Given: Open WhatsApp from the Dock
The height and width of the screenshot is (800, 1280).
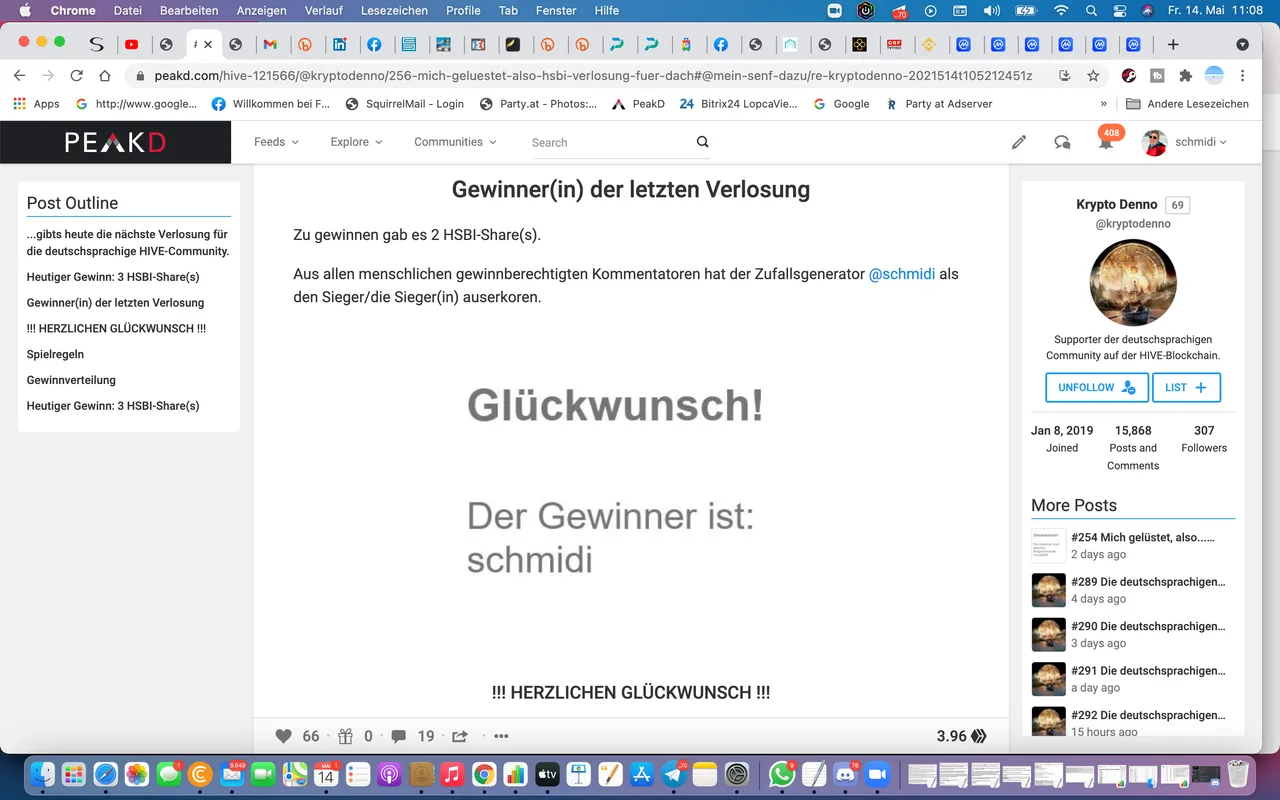Looking at the screenshot, I should (x=782, y=774).
